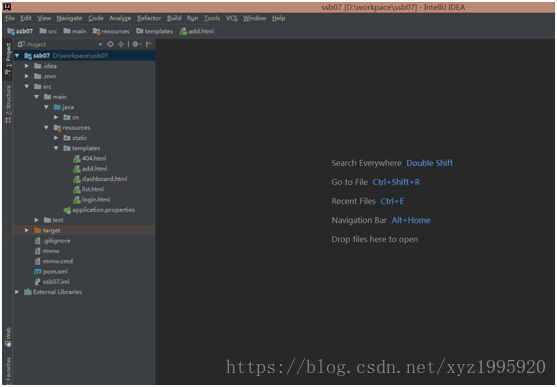Screen dimensions: 557x387
Task: Click the .gitignore file icon
Action: [x=38, y=241]
